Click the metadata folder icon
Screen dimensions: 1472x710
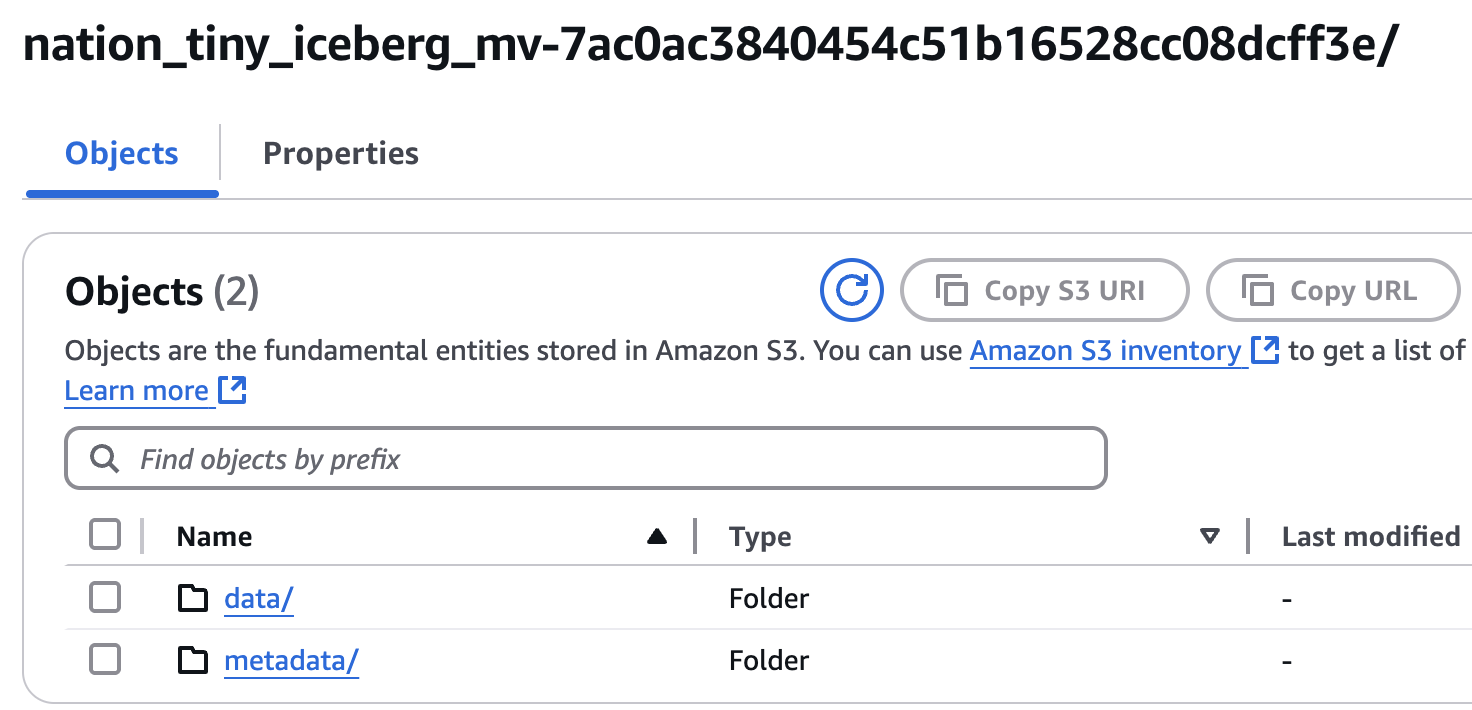pos(193,661)
